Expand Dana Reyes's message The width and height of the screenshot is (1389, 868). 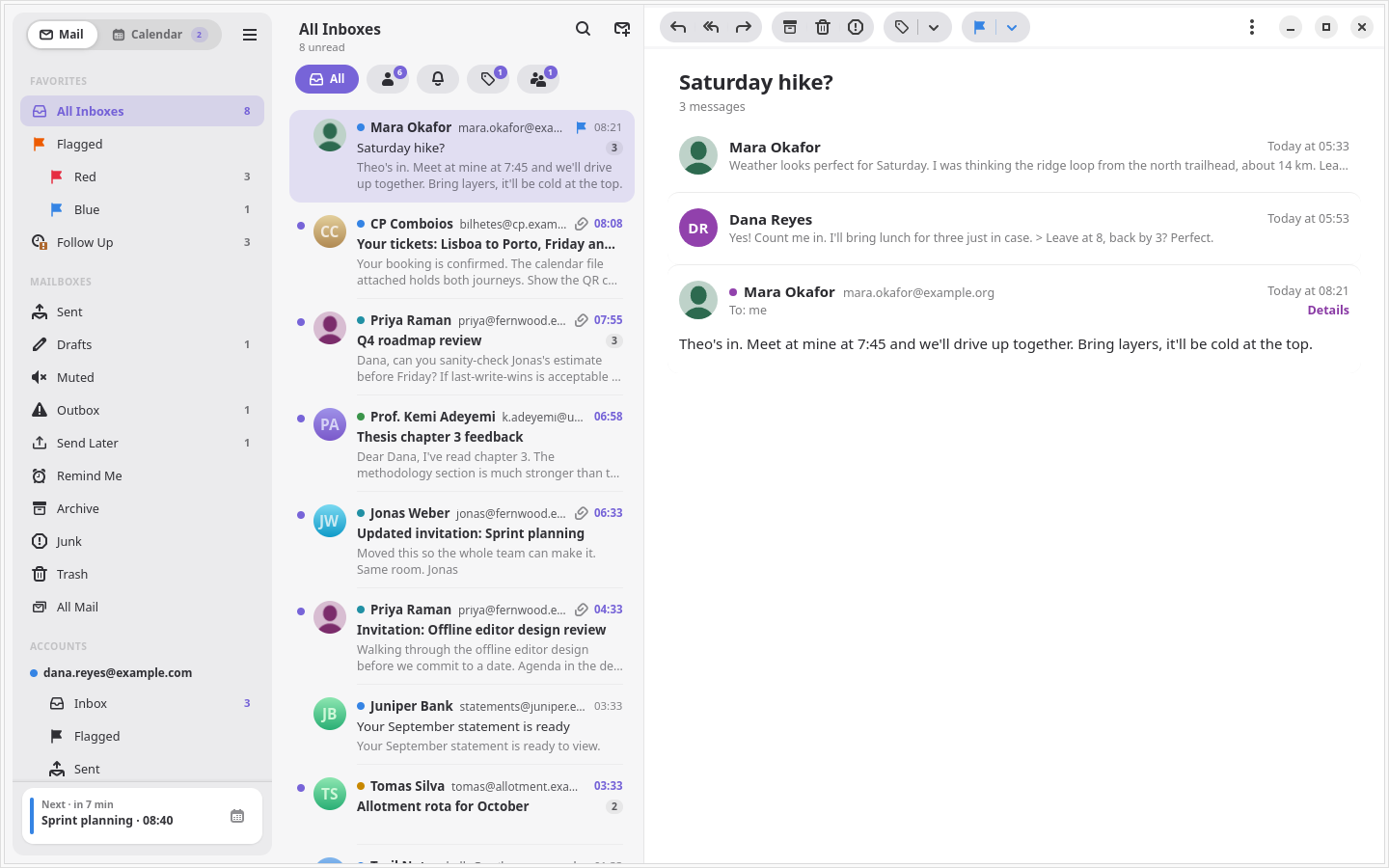pyautogui.click(x=1014, y=228)
